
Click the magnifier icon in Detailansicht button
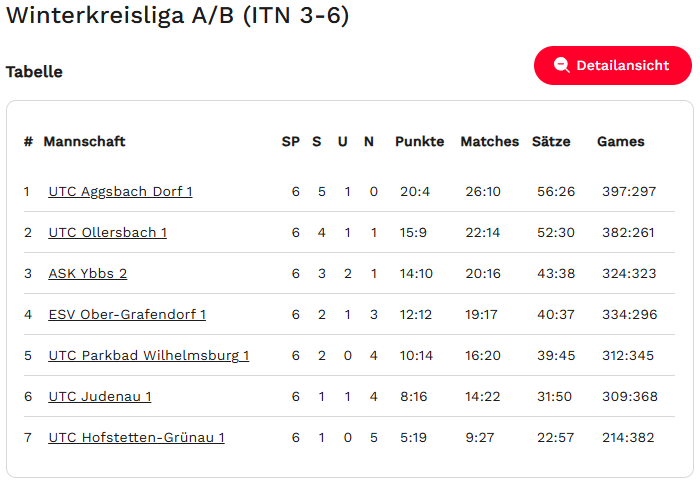coord(561,65)
